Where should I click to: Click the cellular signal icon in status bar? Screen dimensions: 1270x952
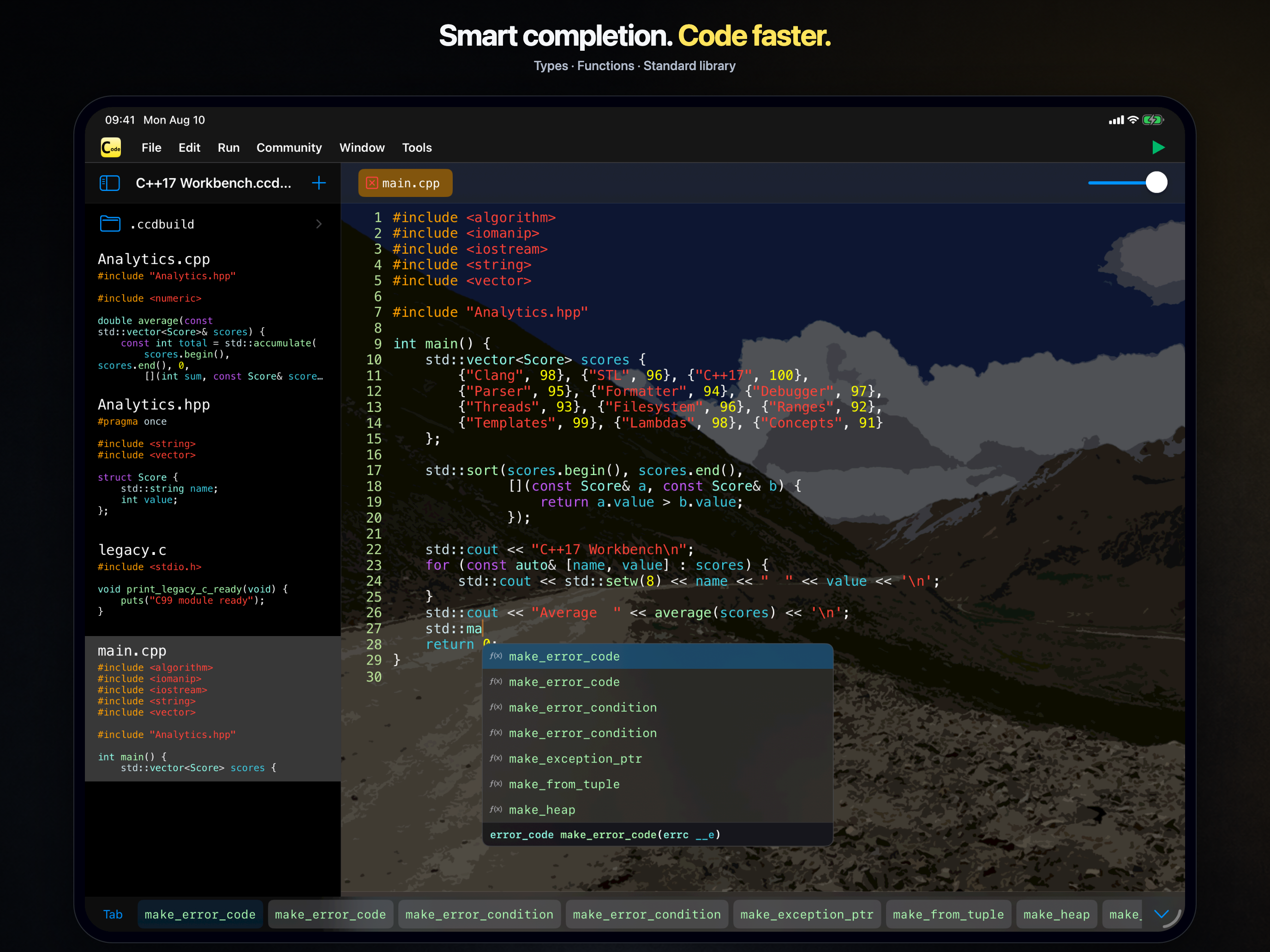click(1116, 120)
